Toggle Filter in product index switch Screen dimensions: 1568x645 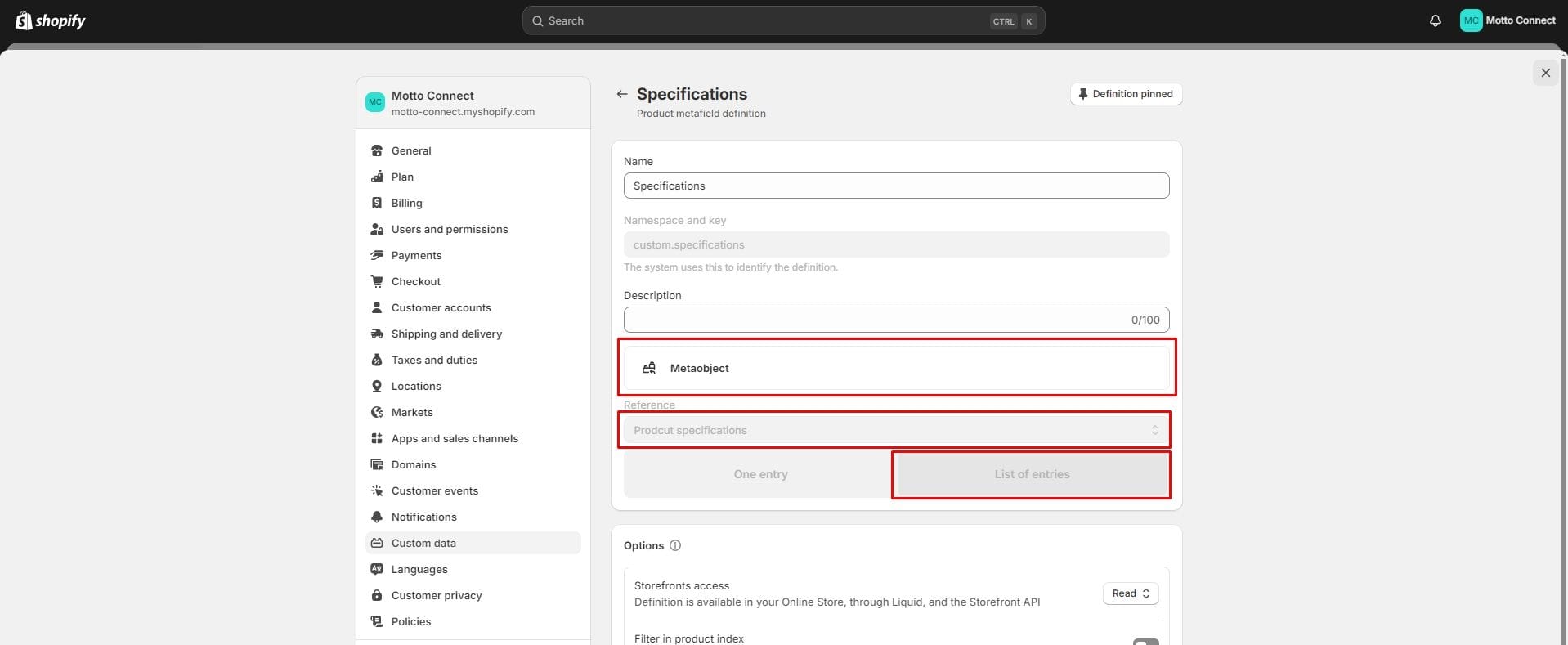click(1146, 642)
